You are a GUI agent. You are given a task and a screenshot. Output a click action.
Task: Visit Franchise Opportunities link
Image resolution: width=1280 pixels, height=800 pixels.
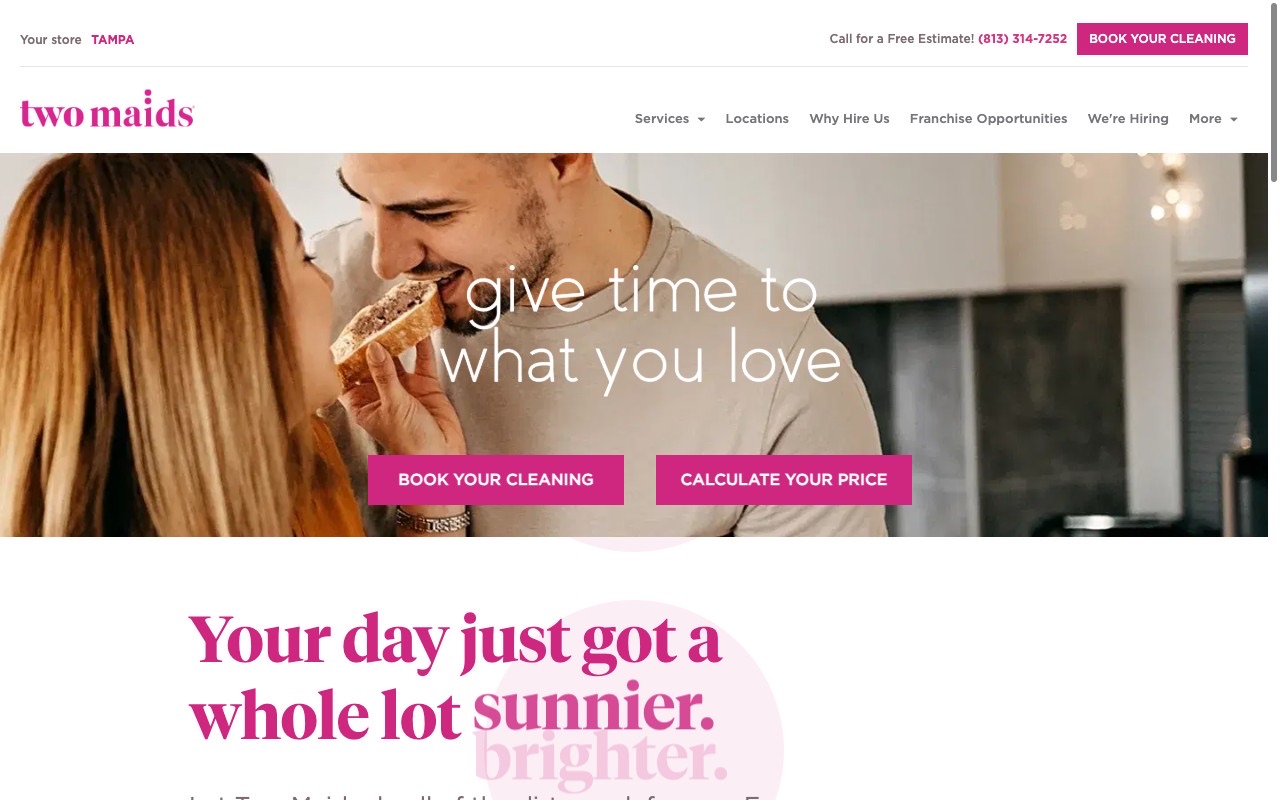pos(988,118)
